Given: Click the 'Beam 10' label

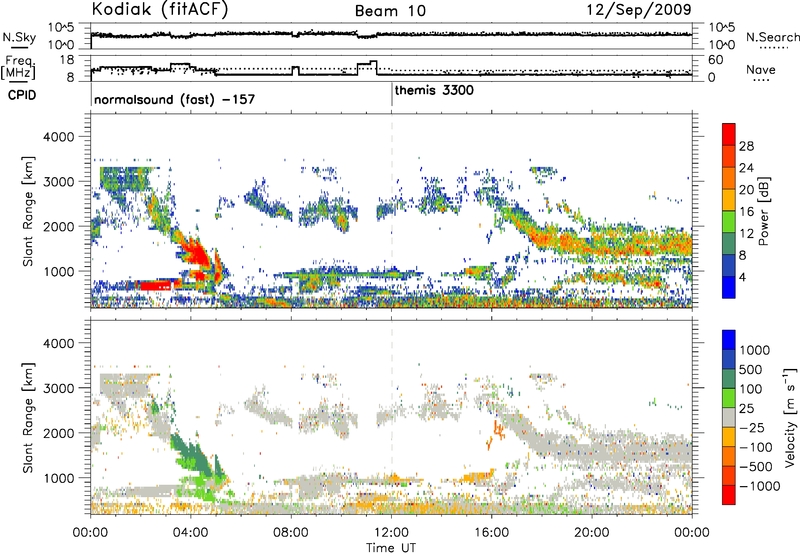Looking at the screenshot, I should [x=390, y=11].
